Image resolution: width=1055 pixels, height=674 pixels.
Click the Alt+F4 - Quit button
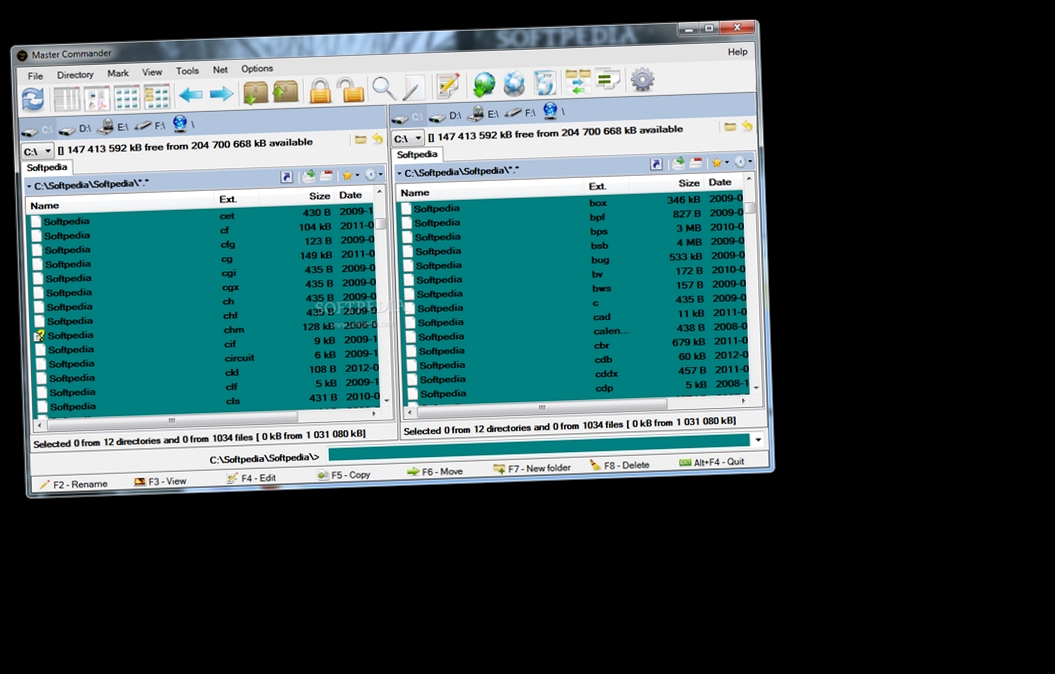pyautogui.click(x=712, y=462)
